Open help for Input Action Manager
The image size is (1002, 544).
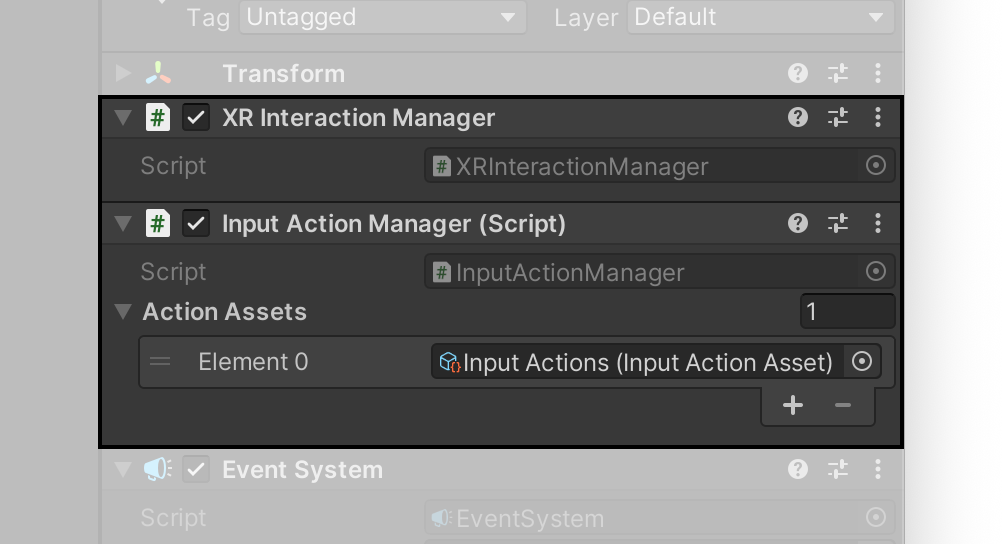tap(798, 224)
